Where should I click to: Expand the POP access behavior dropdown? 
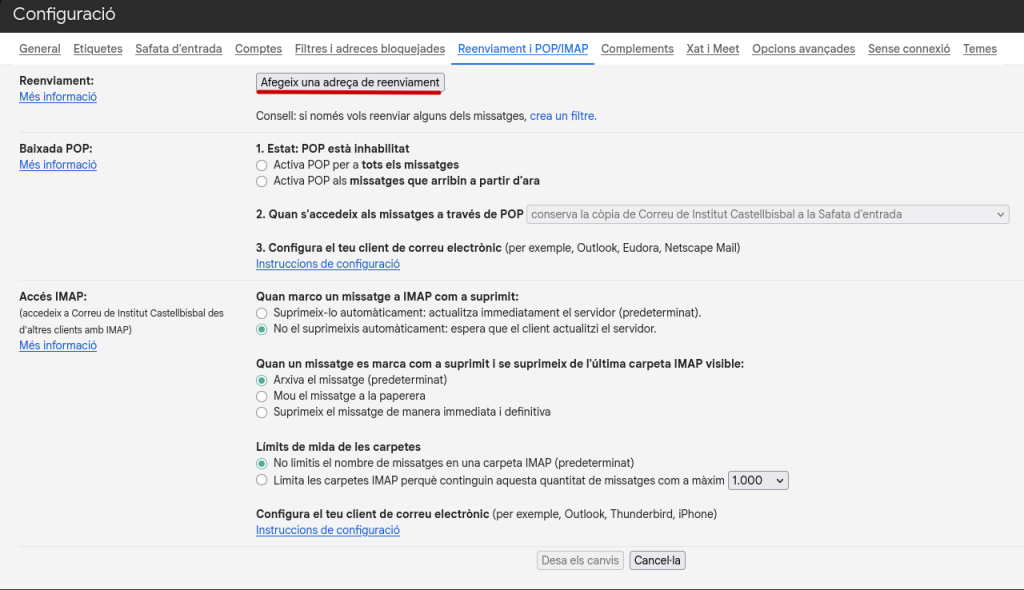tap(767, 214)
